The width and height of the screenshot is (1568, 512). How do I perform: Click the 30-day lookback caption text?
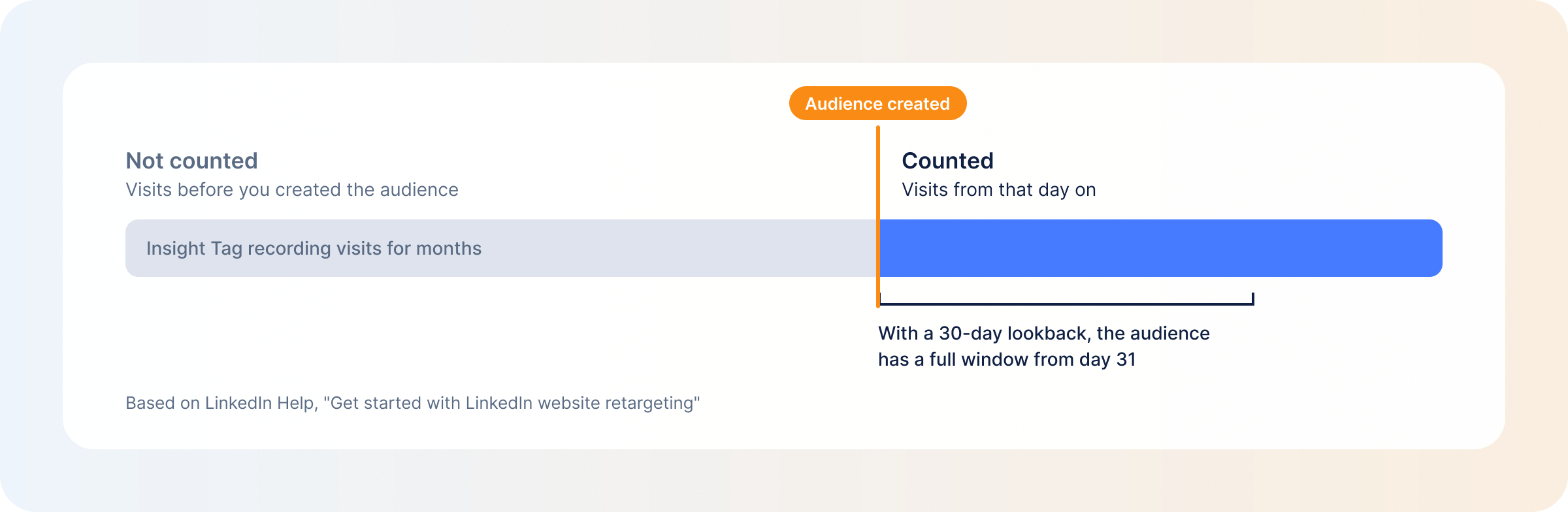(x=1044, y=346)
